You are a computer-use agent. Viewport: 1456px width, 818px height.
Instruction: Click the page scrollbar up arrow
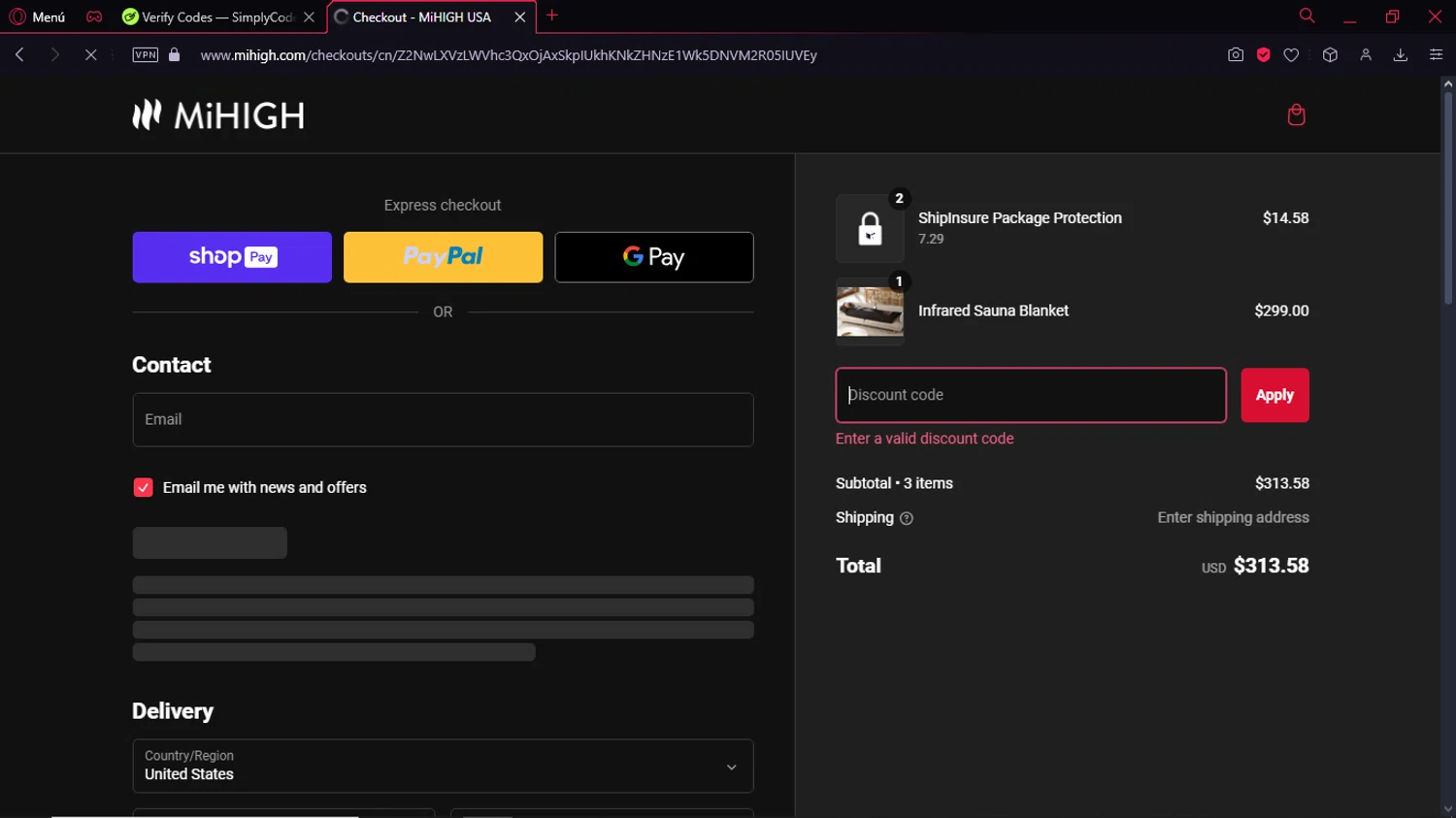(1447, 84)
